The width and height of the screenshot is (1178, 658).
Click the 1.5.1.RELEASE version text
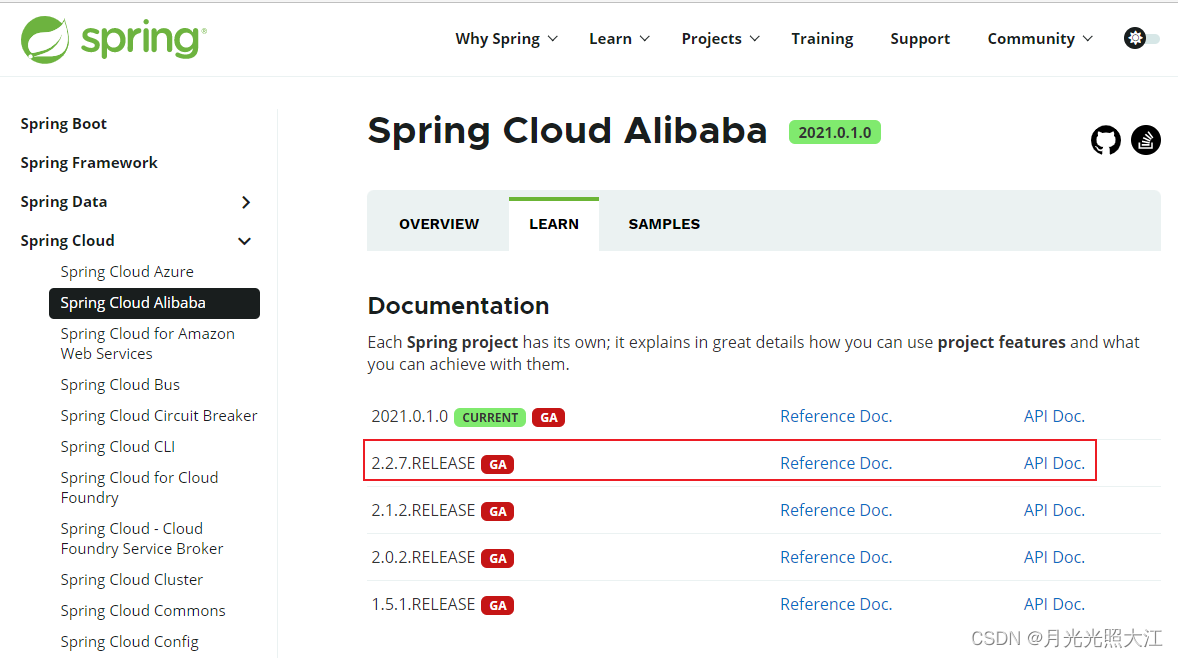pos(423,604)
